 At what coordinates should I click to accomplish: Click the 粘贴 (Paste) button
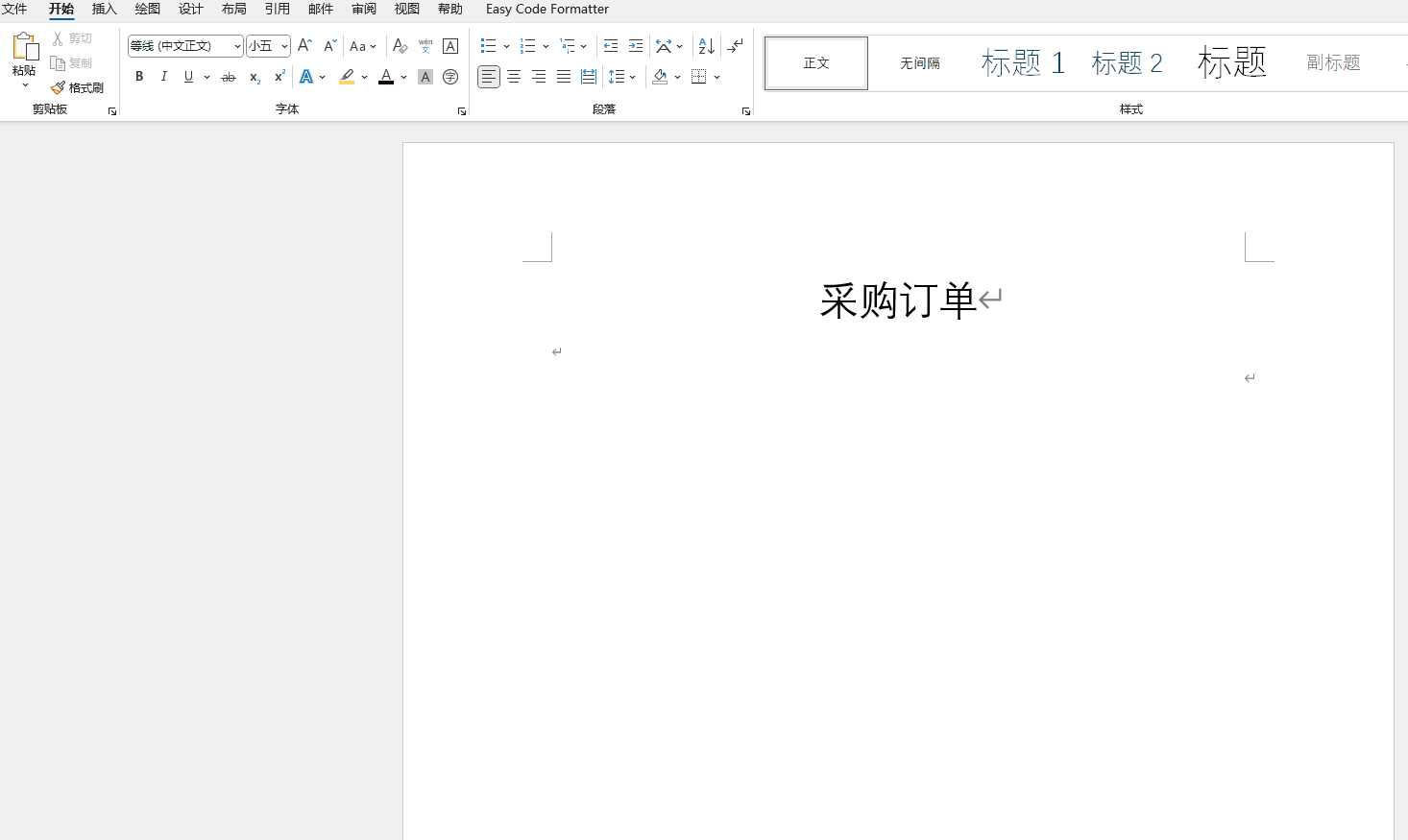(x=24, y=58)
